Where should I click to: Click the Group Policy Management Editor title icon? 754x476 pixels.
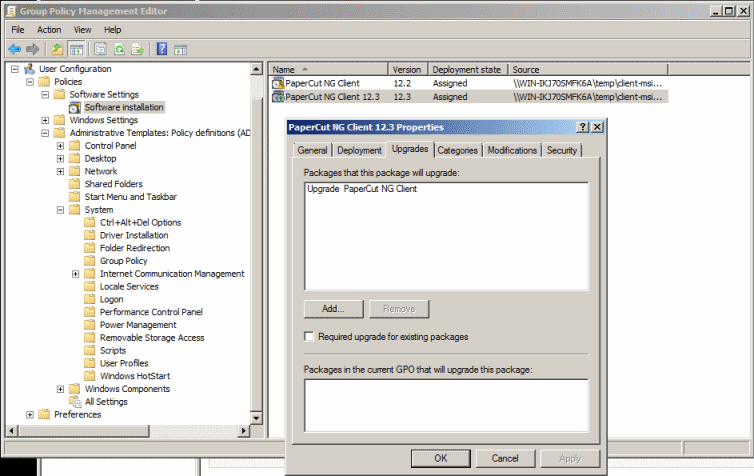[11, 11]
